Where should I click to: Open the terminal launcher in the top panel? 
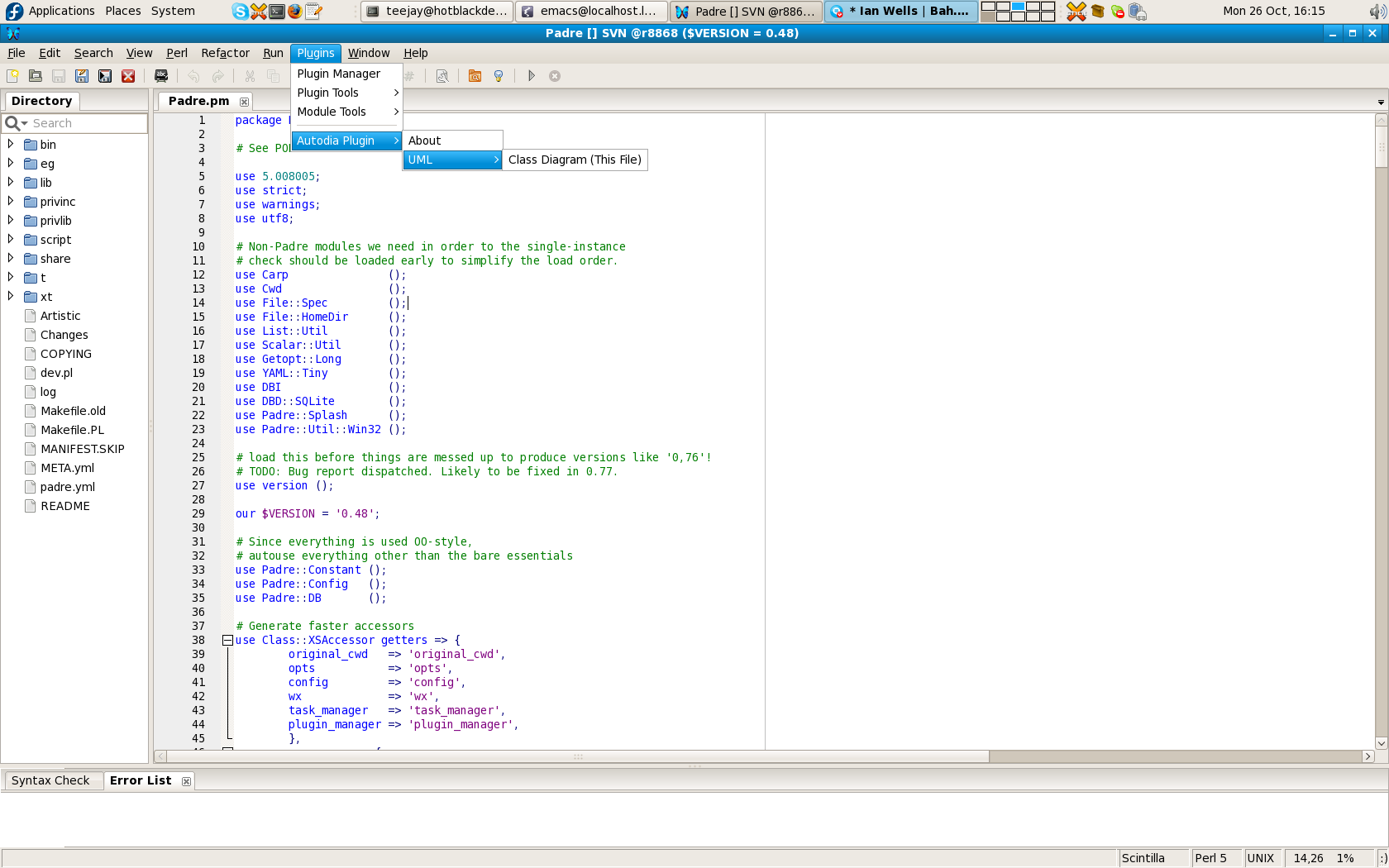[x=276, y=11]
